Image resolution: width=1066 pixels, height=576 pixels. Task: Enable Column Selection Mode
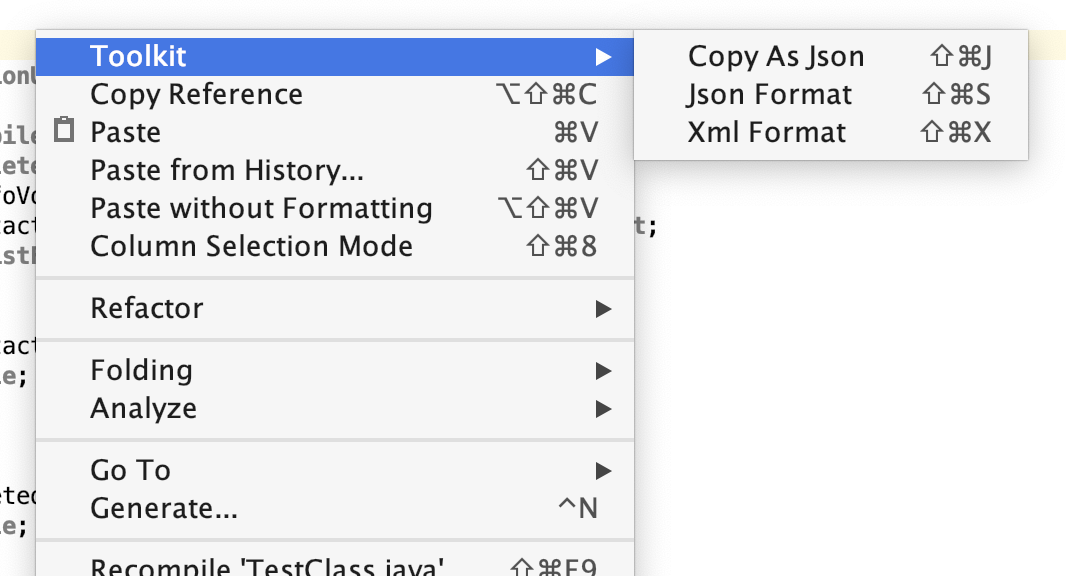[x=250, y=246]
